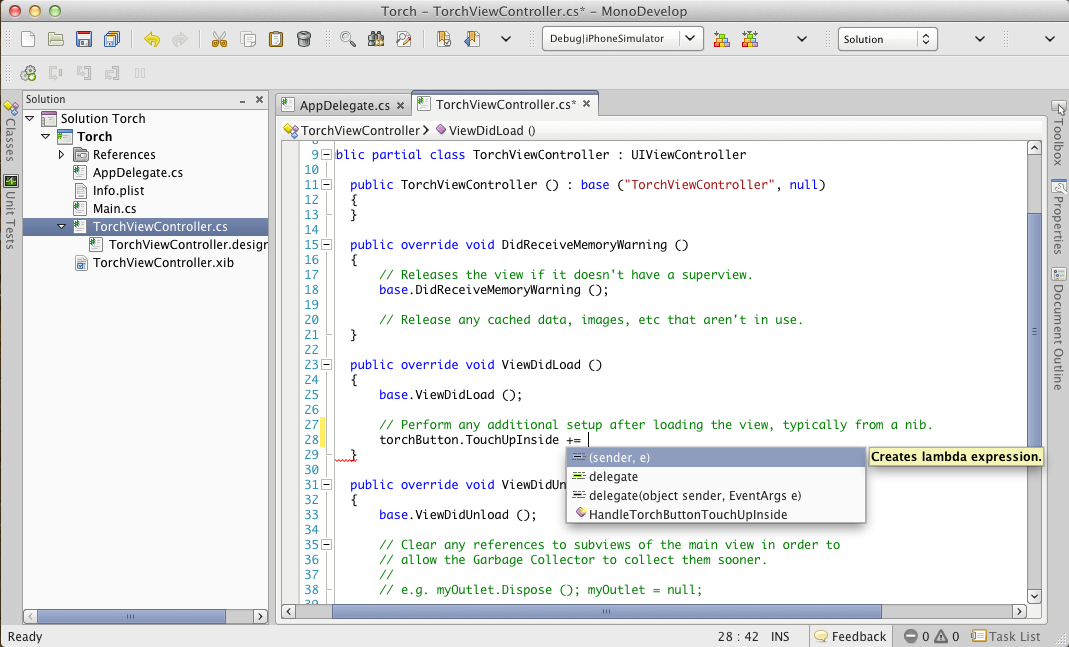This screenshot has width=1069, height=647.
Task: Open the ViewDidLoad breadcrumb menu
Action: 487,129
